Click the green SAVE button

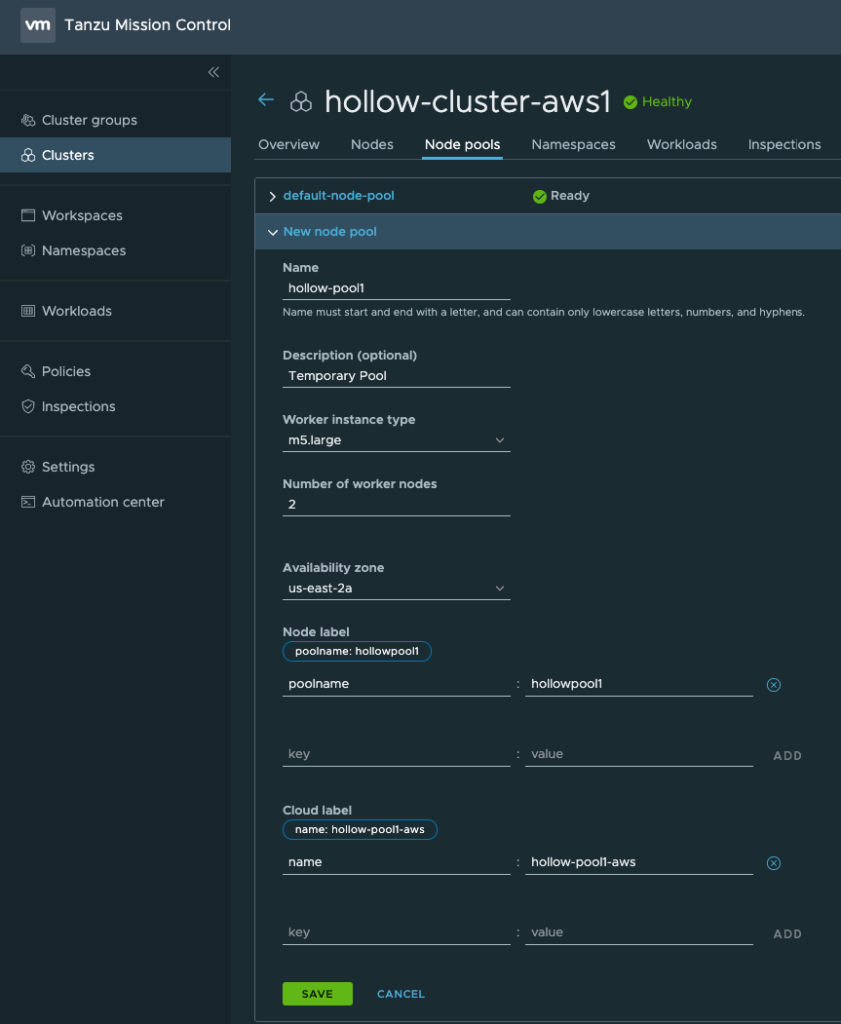[317, 994]
